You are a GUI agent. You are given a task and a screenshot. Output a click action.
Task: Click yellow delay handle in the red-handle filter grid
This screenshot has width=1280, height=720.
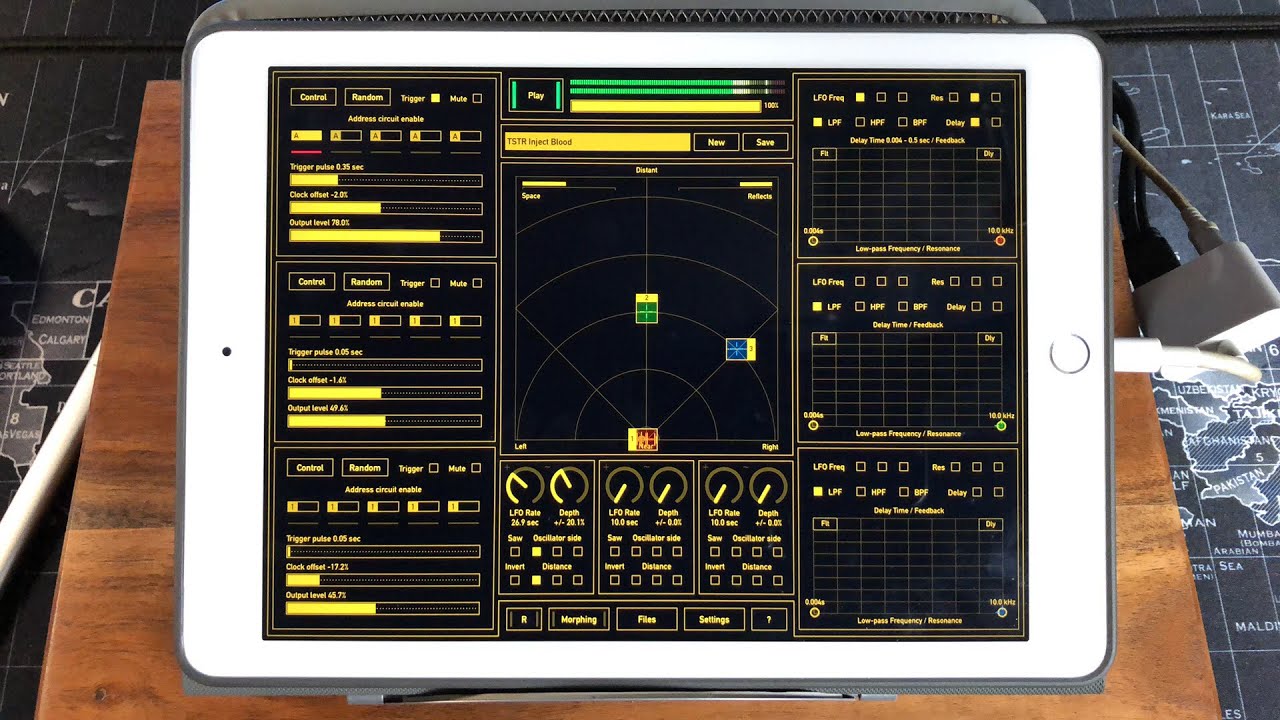click(x=813, y=241)
